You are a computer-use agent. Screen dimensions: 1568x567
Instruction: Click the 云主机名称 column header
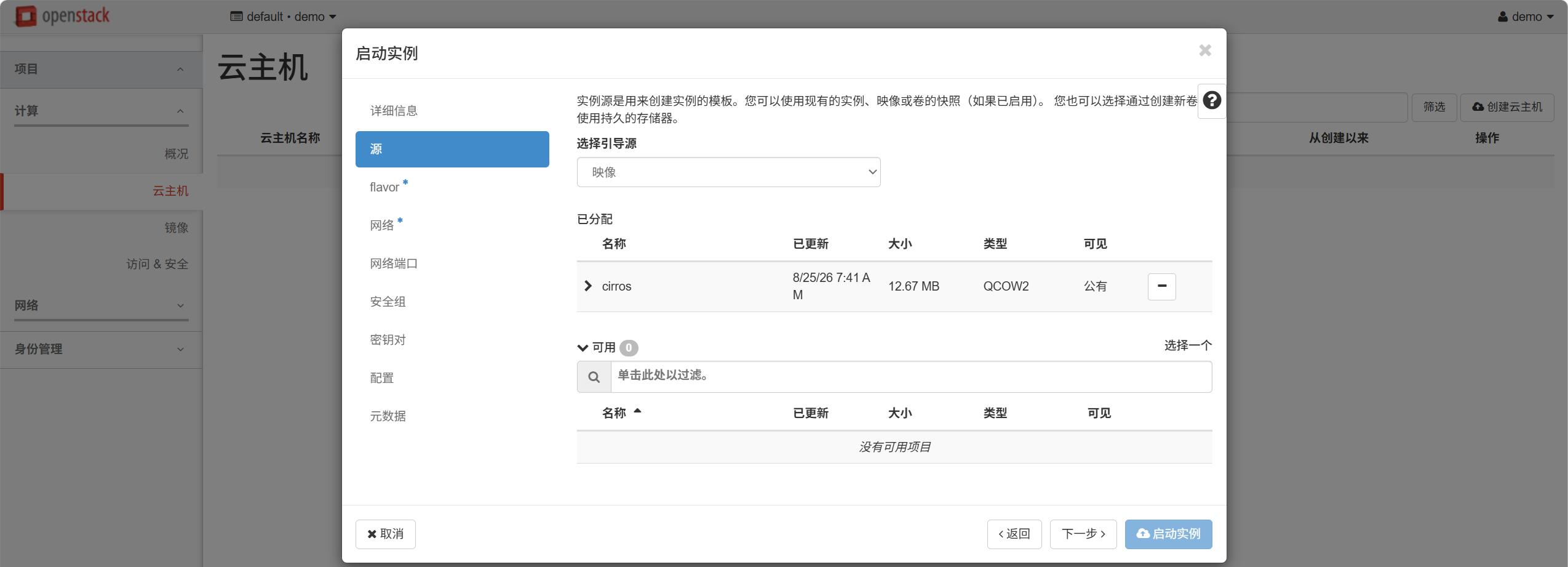click(x=290, y=138)
